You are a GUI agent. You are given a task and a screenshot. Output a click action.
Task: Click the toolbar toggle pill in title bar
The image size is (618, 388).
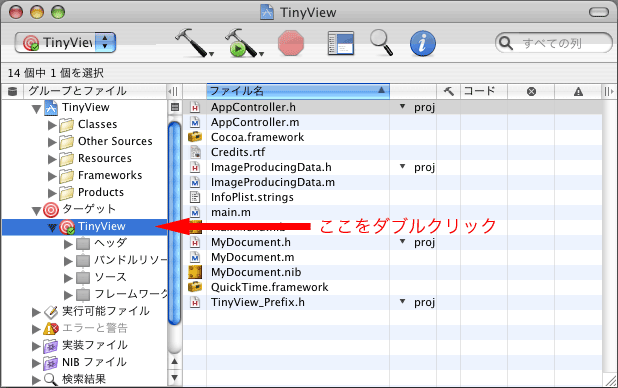coord(599,12)
